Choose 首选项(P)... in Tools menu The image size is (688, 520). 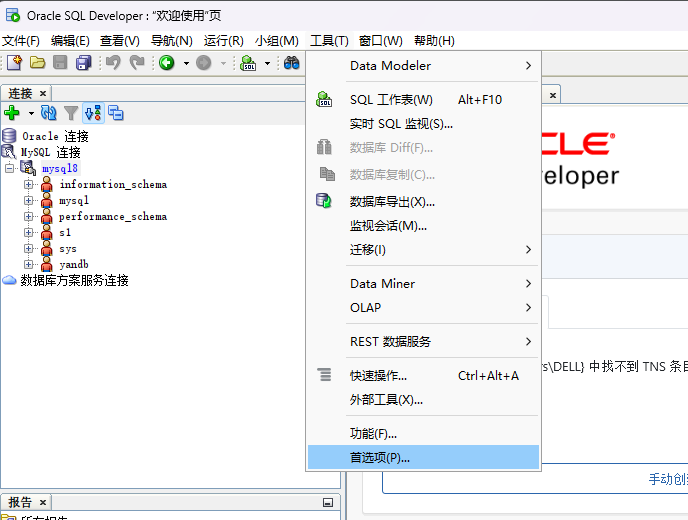(x=423, y=457)
